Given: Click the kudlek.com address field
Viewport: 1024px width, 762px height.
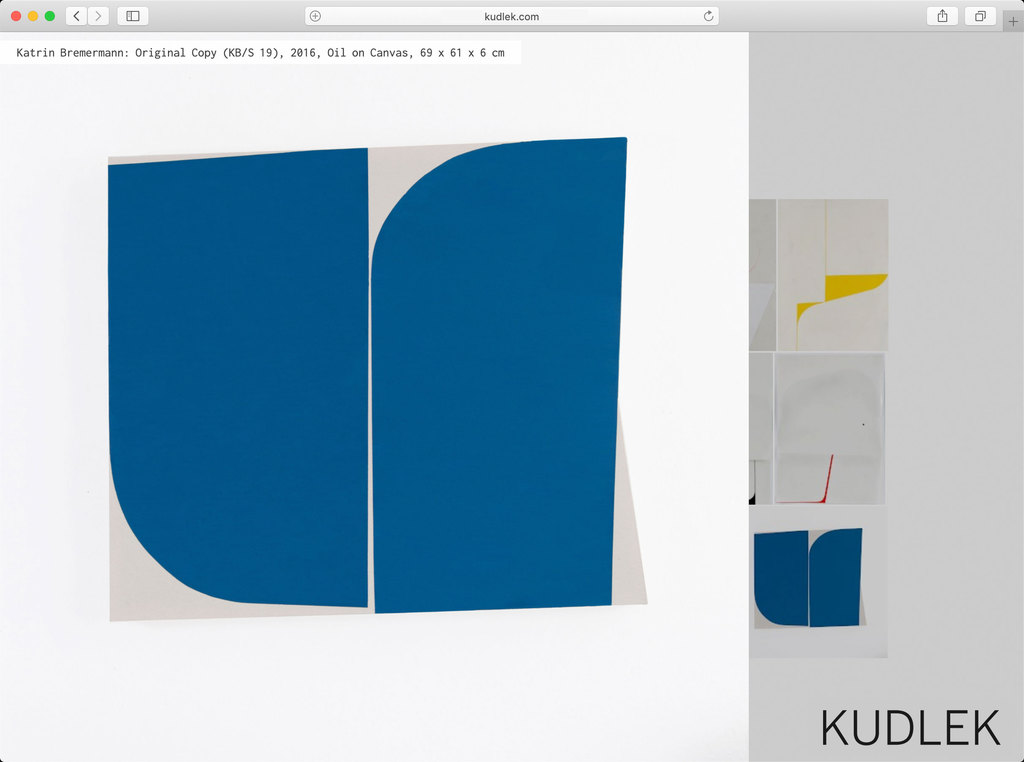Looking at the screenshot, I should pos(512,16).
